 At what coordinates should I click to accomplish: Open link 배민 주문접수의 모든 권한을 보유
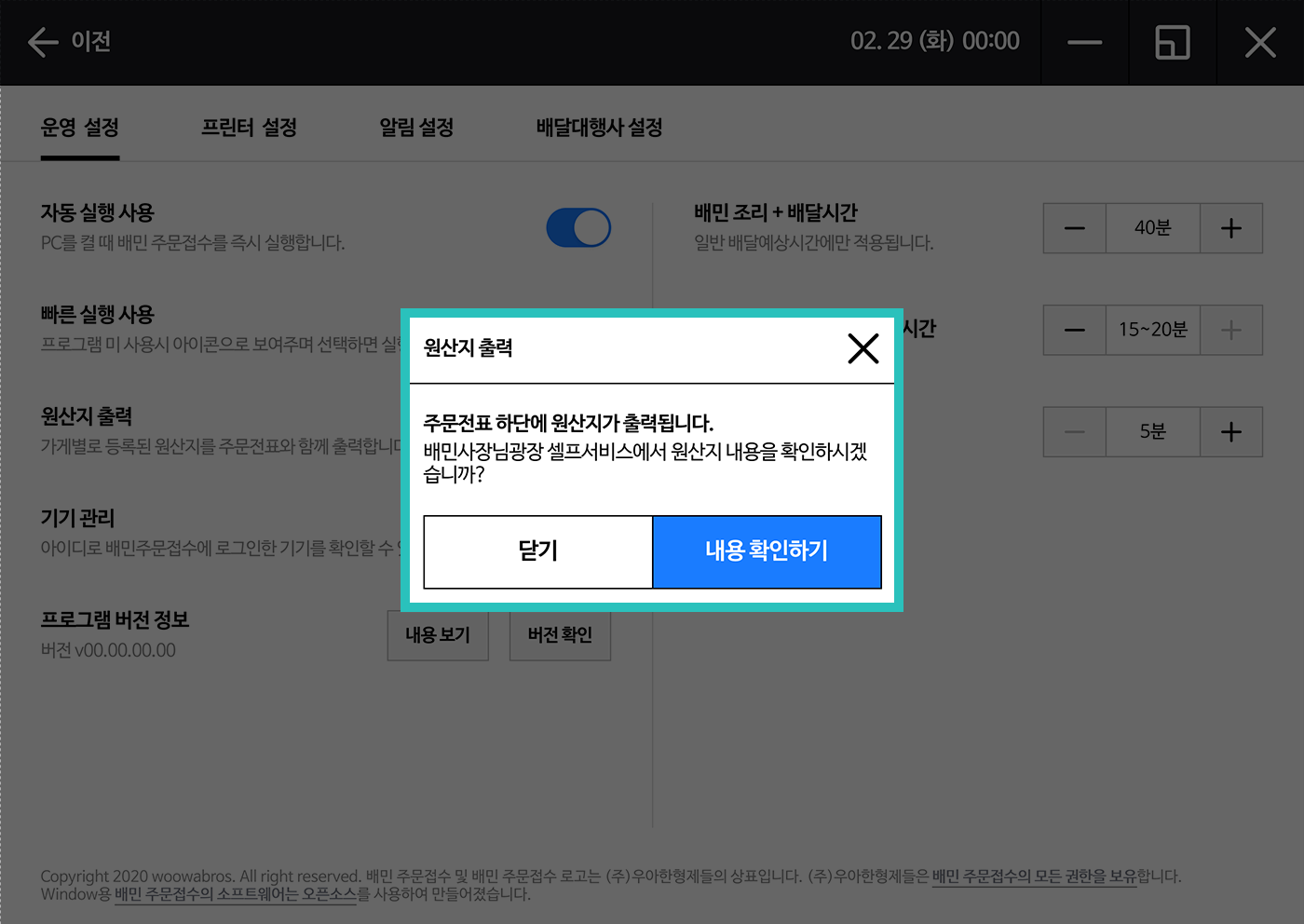coord(1034,876)
